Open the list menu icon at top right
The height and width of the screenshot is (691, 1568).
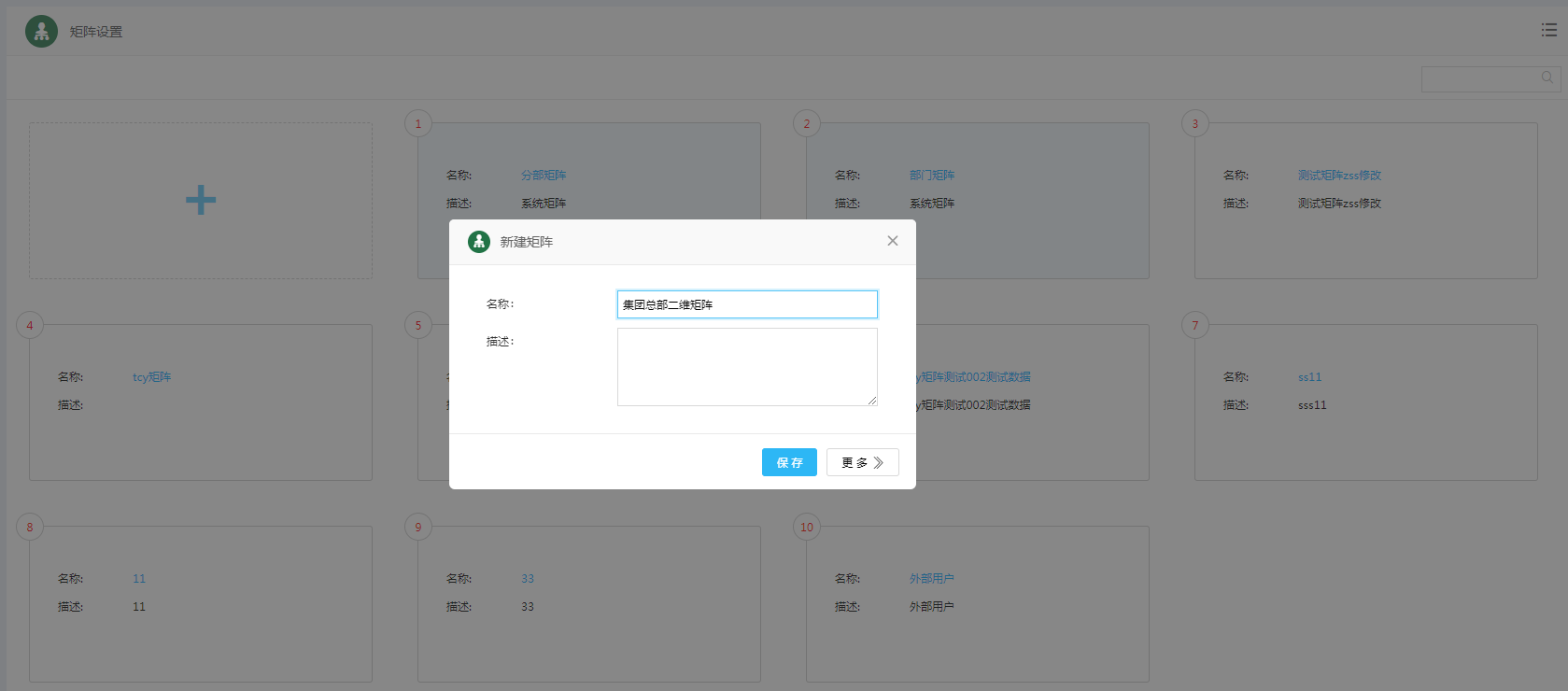coord(1548,31)
